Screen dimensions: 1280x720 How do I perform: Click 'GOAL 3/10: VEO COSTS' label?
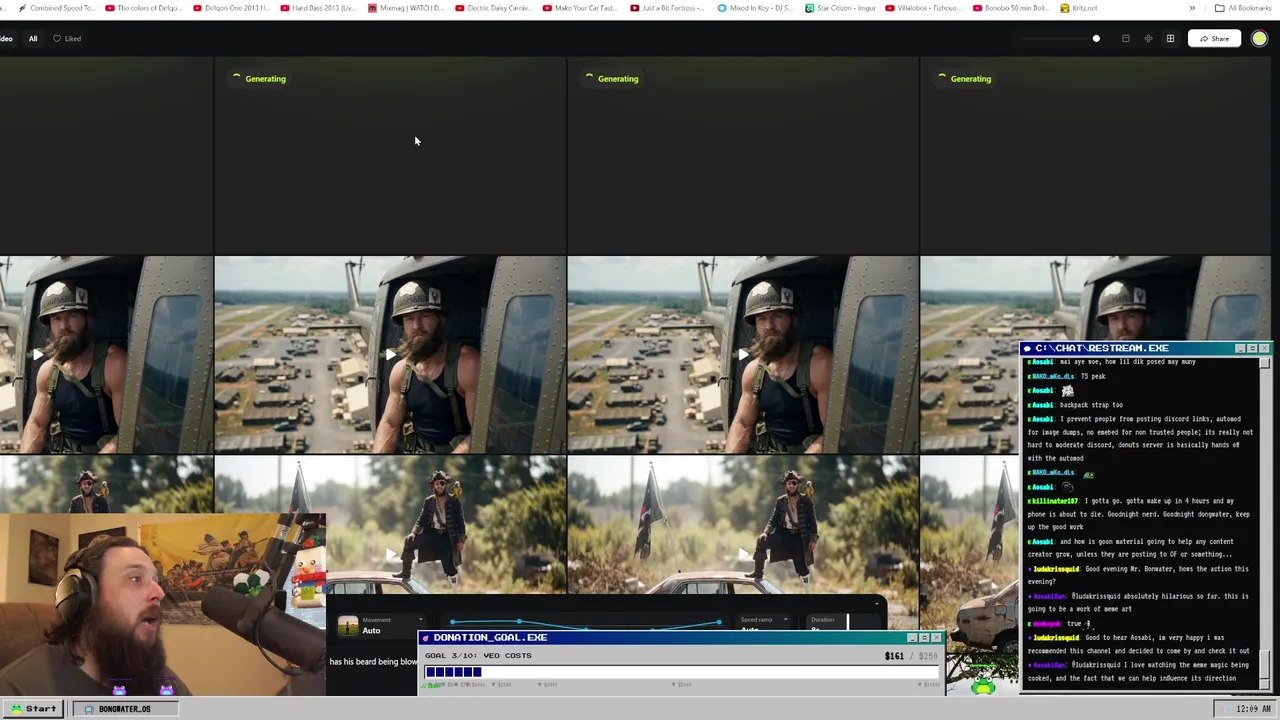pos(478,656)
